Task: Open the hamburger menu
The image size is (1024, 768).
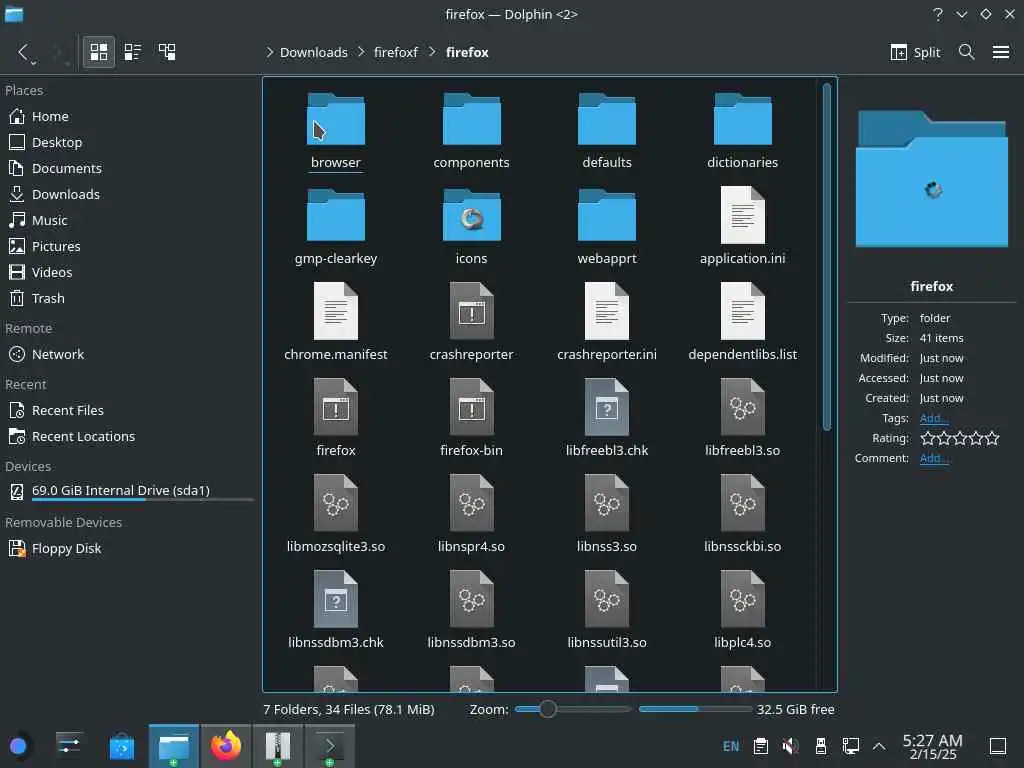Action: [1000, 52]
